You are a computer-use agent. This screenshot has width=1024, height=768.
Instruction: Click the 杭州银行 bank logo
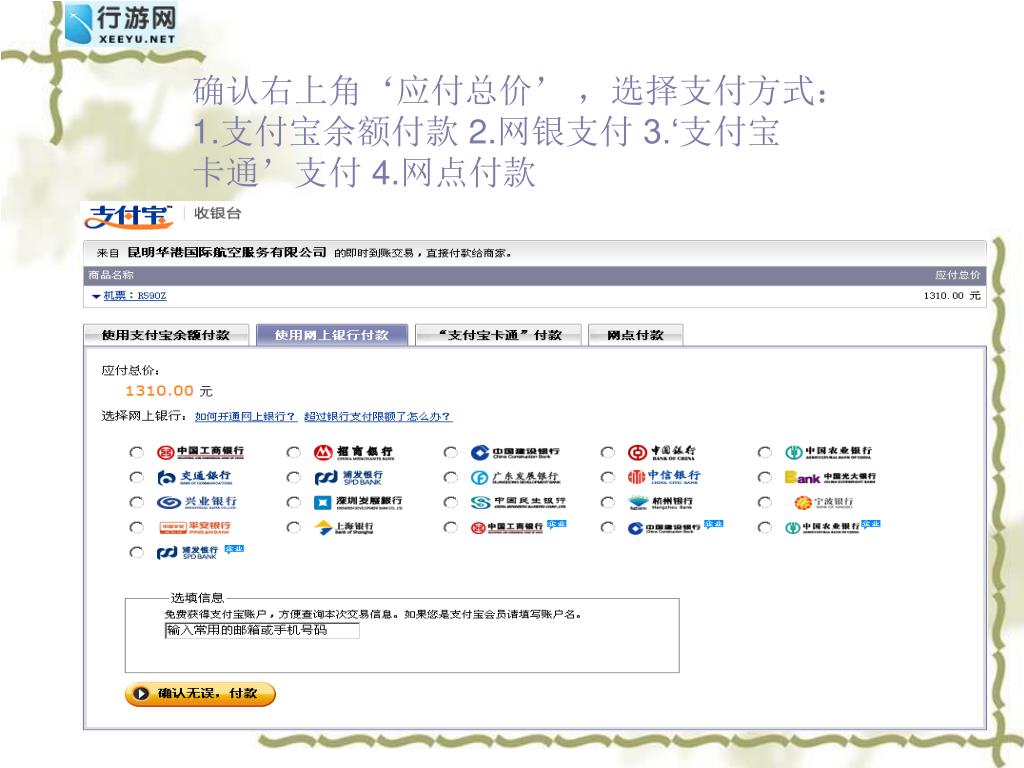point(660,502)
